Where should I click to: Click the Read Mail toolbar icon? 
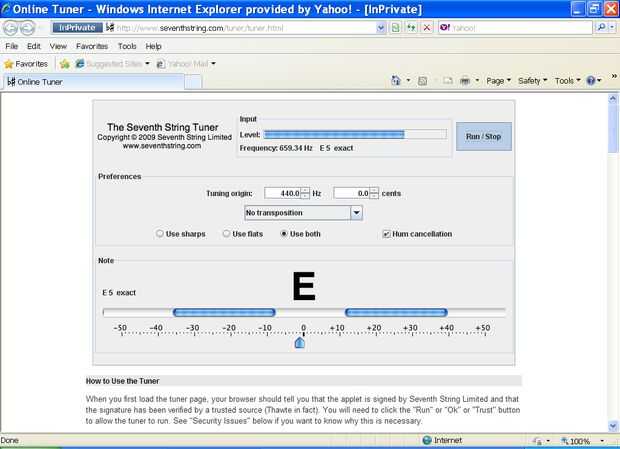(x=447, y=81)
